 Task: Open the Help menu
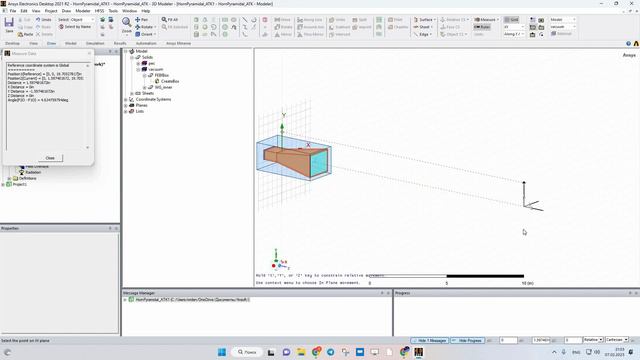146,11
